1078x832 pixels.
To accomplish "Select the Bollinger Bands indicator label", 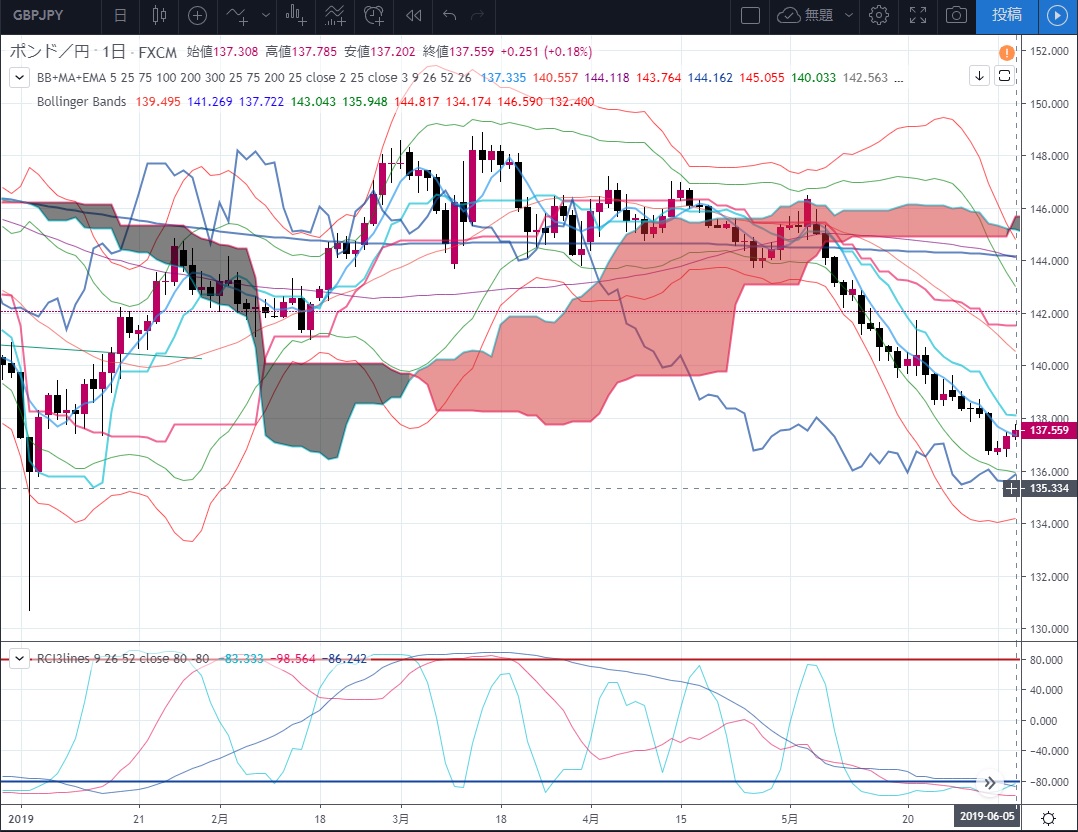I will (x=81, y=102).
